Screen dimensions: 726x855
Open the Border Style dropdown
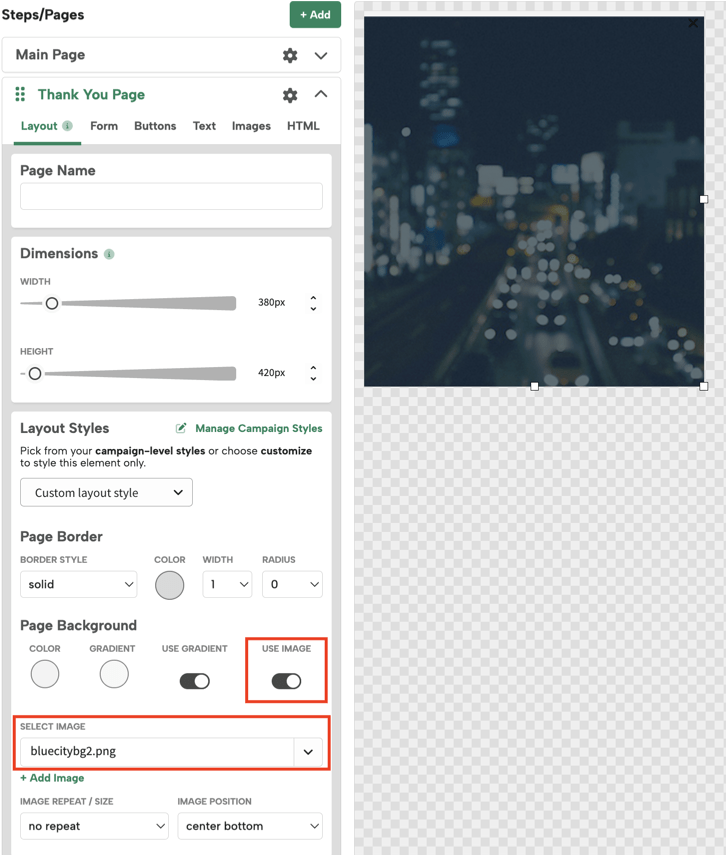point(79,584)
